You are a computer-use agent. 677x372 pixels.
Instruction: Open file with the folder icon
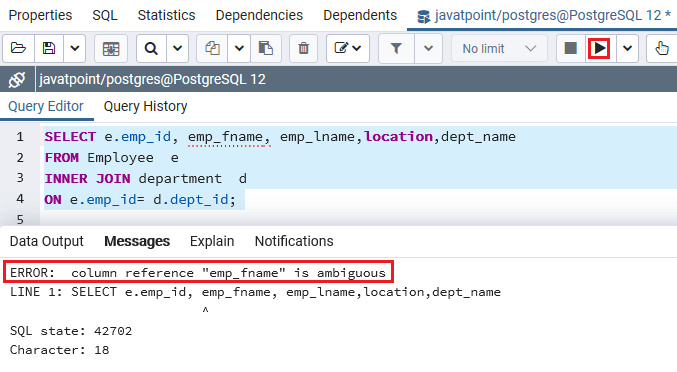(x=19, y=49)
